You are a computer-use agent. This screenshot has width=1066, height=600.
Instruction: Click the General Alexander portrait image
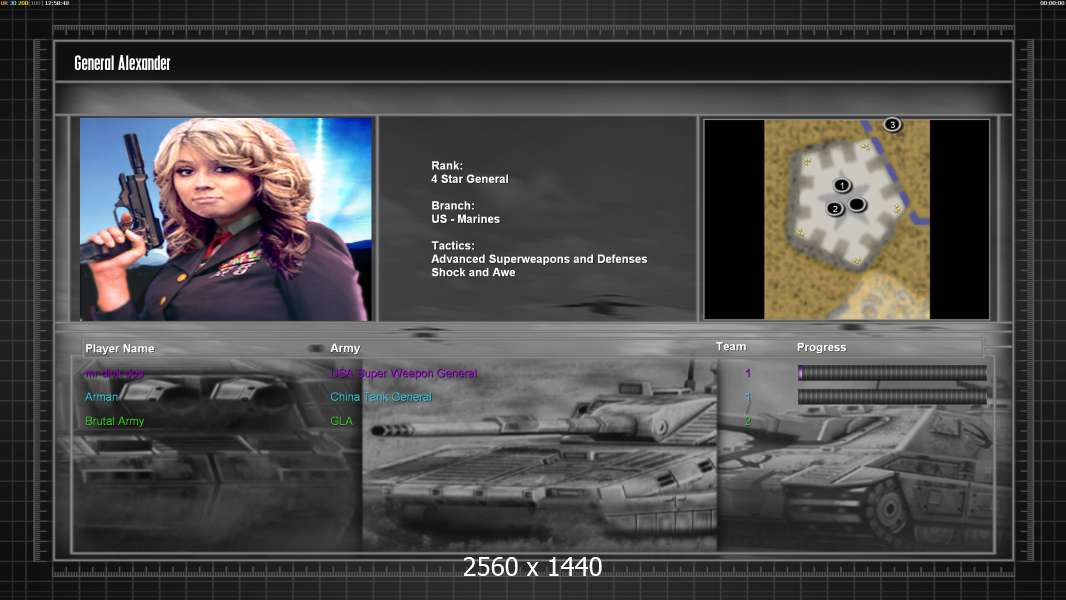click(x=226, y=219)
